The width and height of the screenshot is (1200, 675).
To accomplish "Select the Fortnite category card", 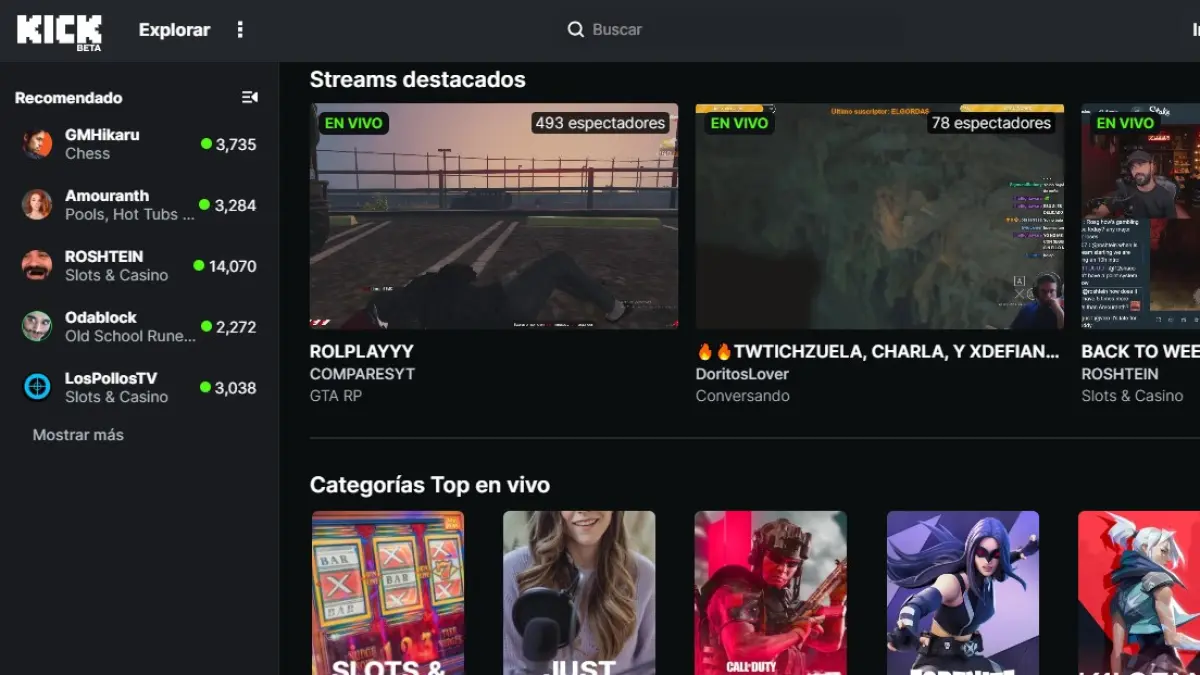I will tap(963, 593).
